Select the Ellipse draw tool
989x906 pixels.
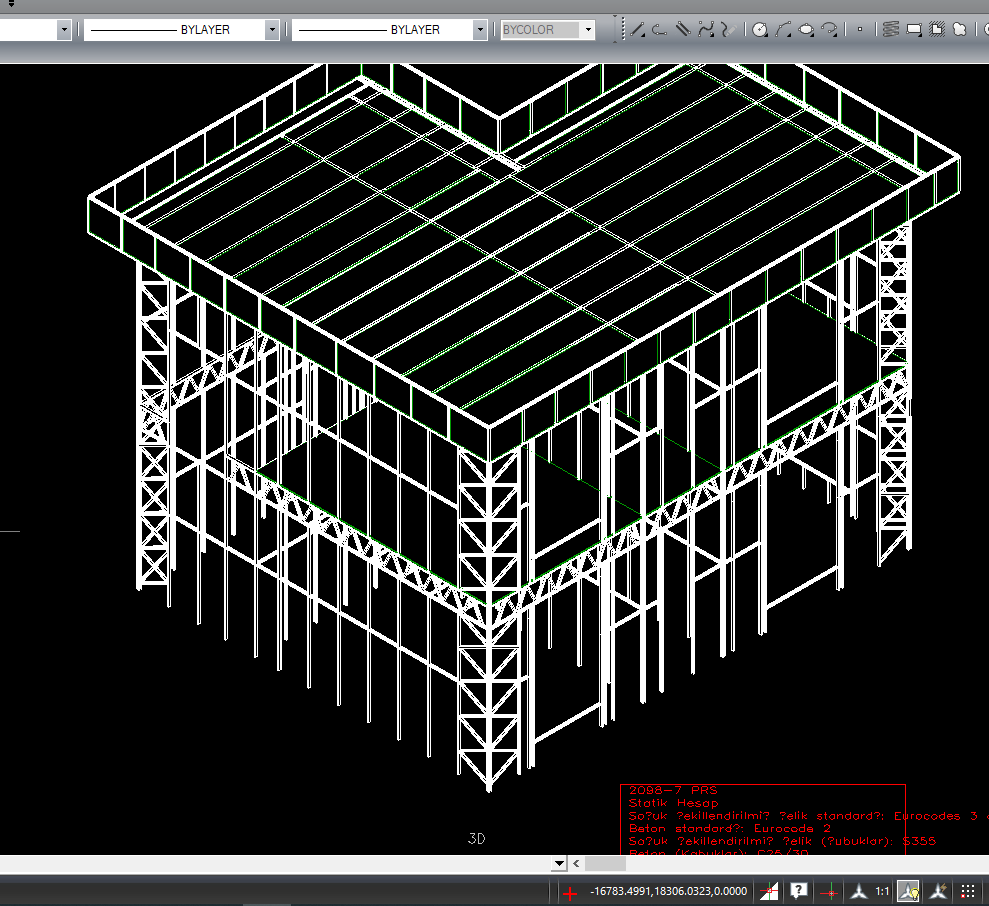coord(806,30)
